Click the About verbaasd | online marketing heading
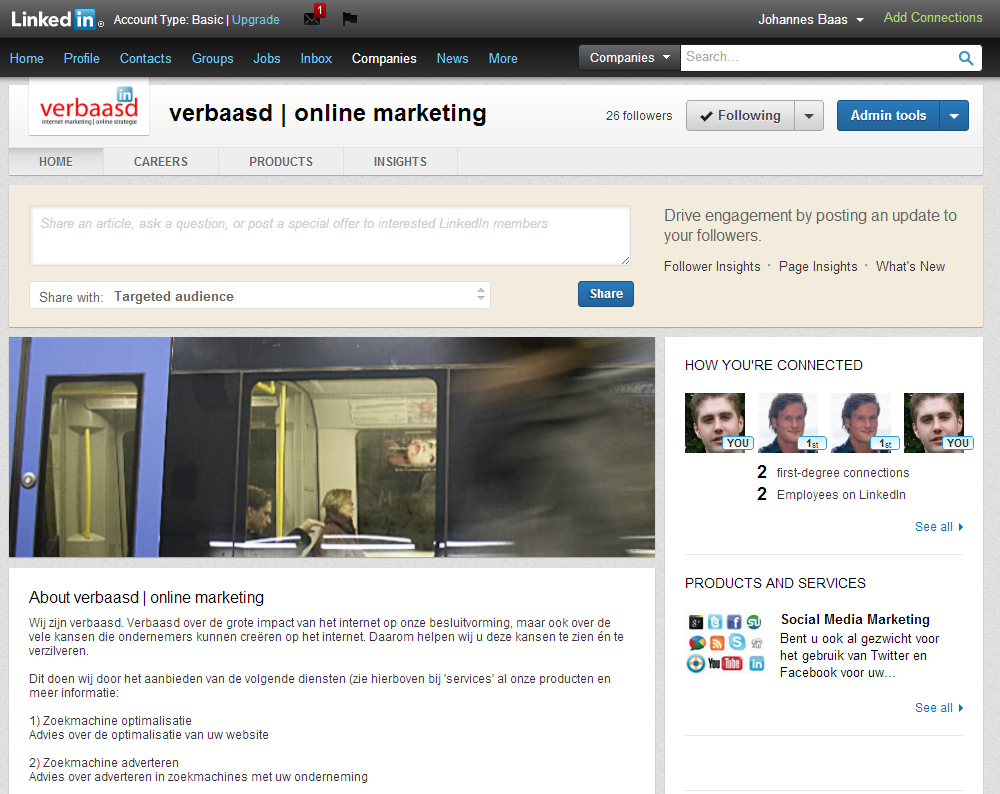This screenshot has width=1000, height=794. tap(146, 598)
